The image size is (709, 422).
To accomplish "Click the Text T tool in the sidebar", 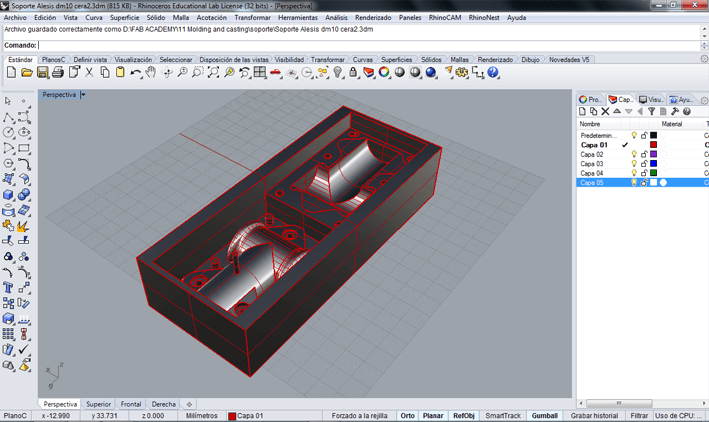I will pos(8,288).
